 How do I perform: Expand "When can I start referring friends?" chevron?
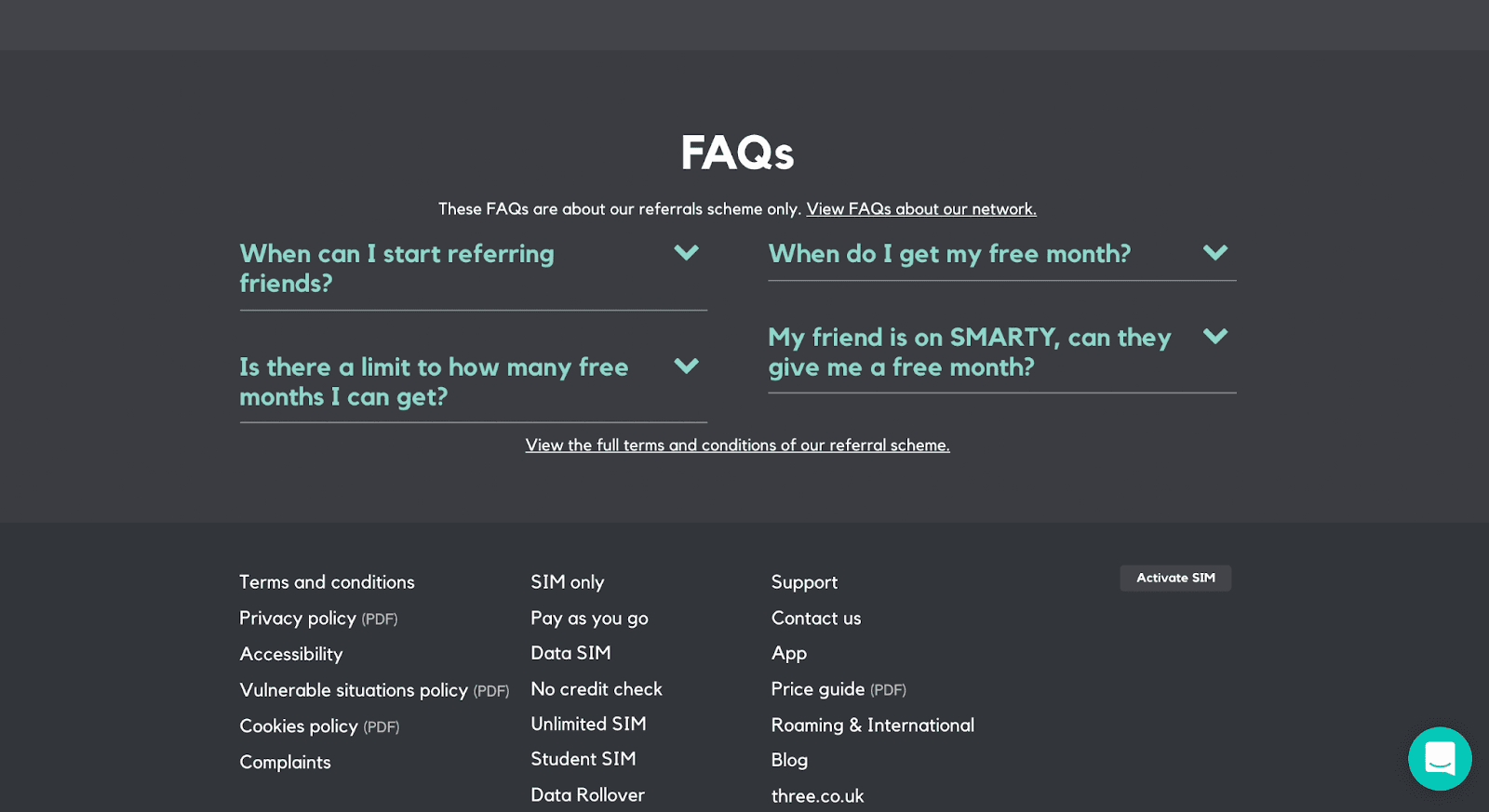pyautogui.click(x=686, y=253)
